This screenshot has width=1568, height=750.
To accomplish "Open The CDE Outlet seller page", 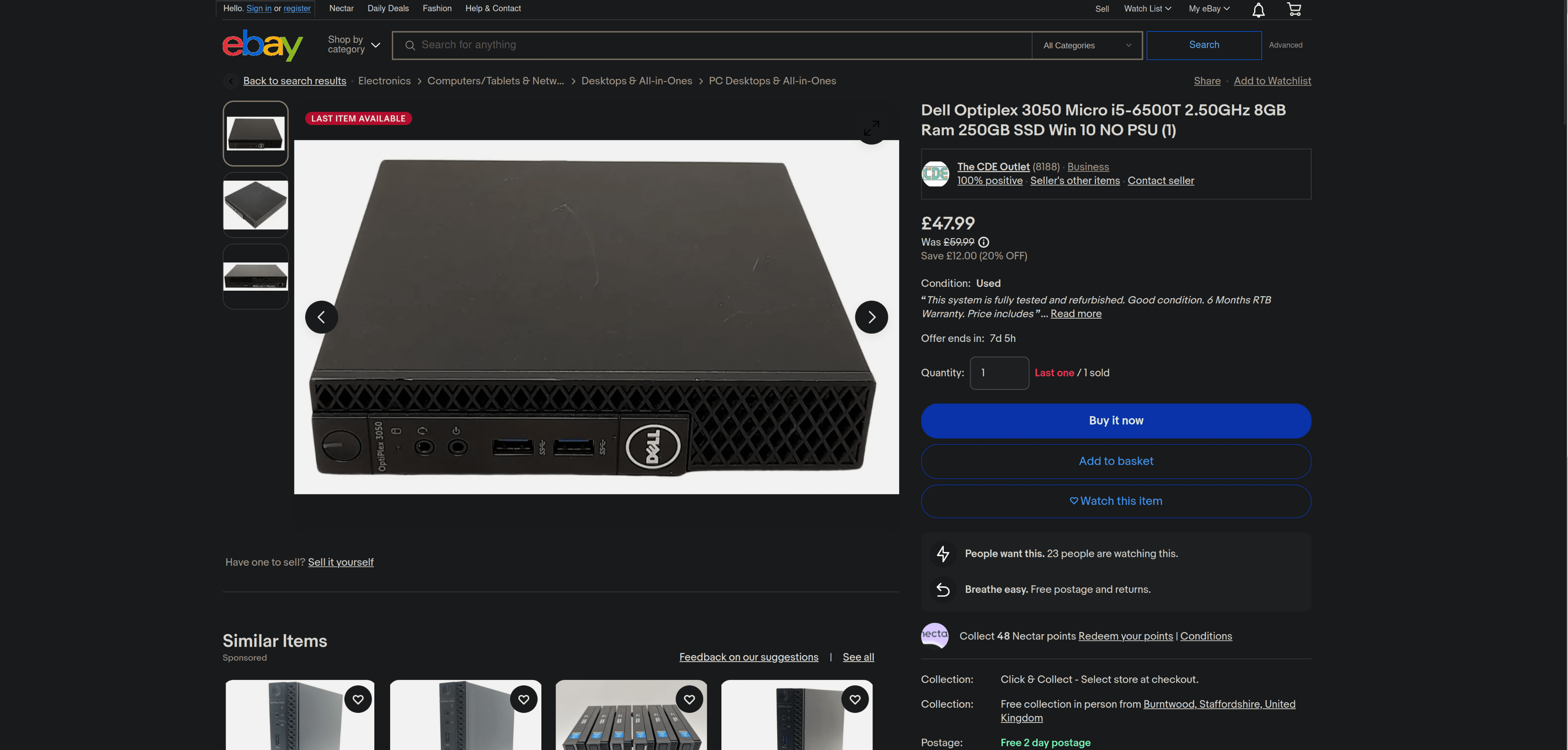I will click(x=993, y=167).
